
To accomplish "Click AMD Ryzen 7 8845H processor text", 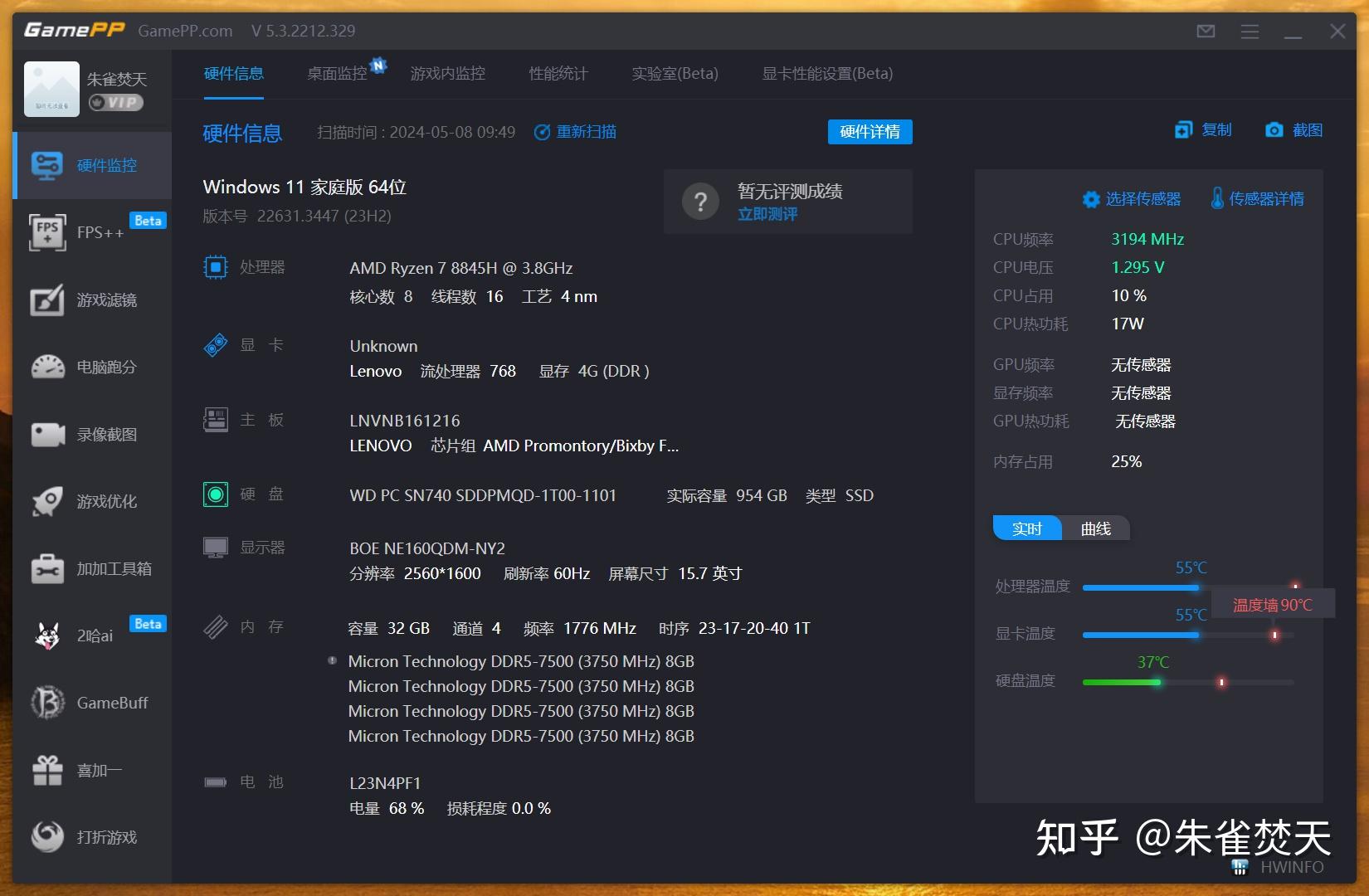I will point(461,268).
